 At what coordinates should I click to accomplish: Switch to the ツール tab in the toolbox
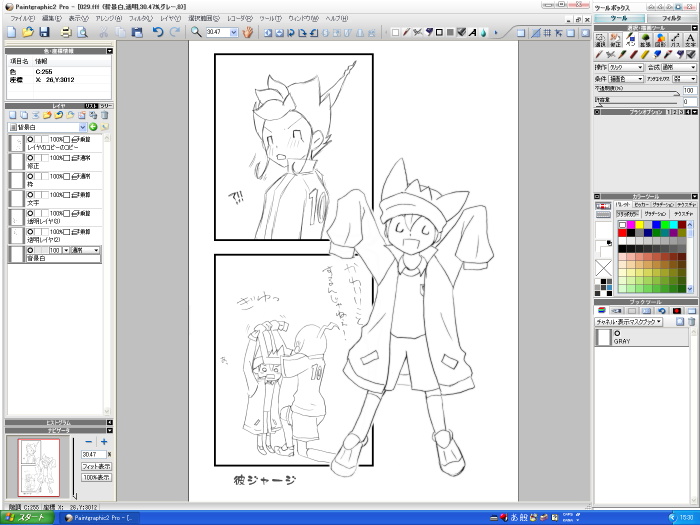click(x=619, y=18)
